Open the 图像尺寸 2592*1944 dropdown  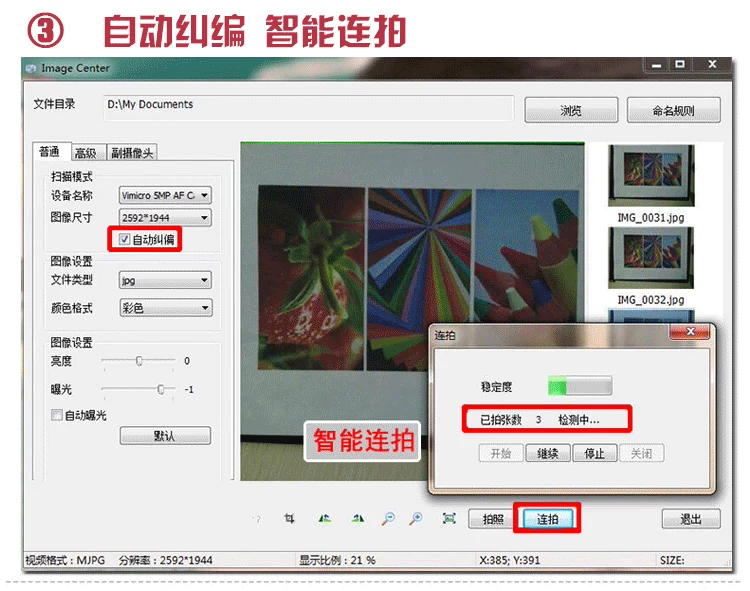(165, 218)
